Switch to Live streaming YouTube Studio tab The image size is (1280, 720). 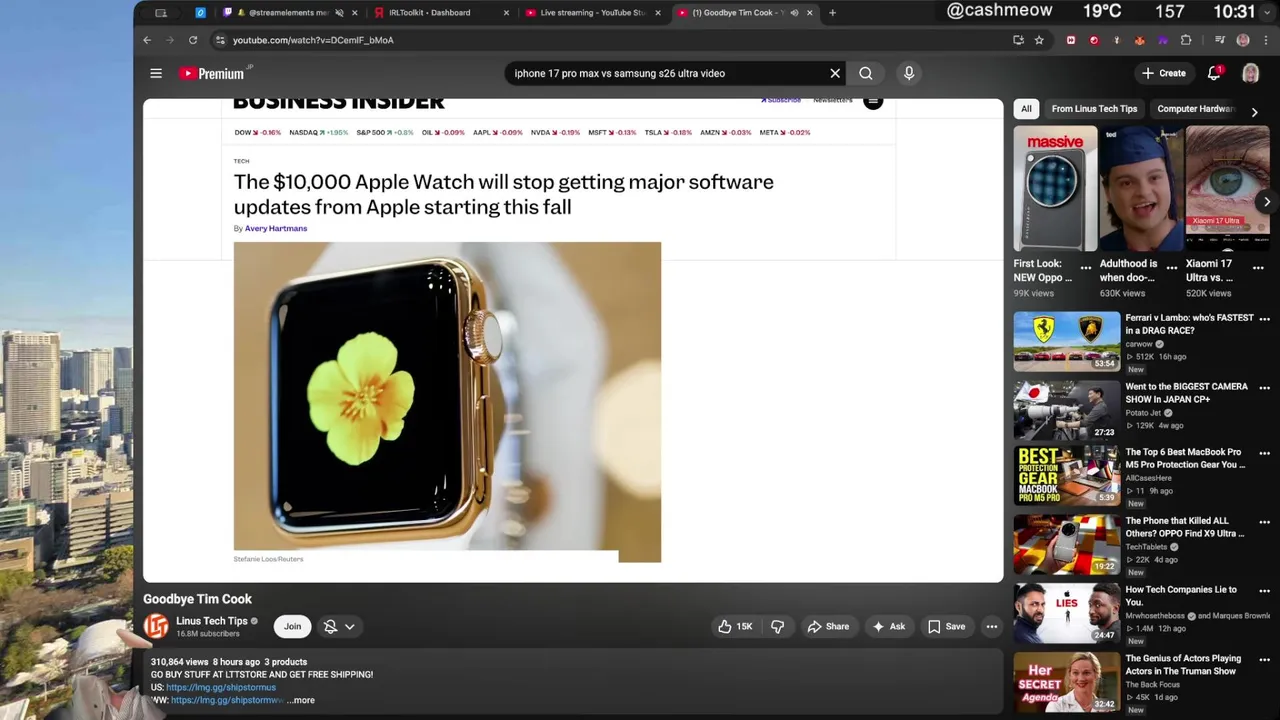pyautogui.click(x=594, y=13)
